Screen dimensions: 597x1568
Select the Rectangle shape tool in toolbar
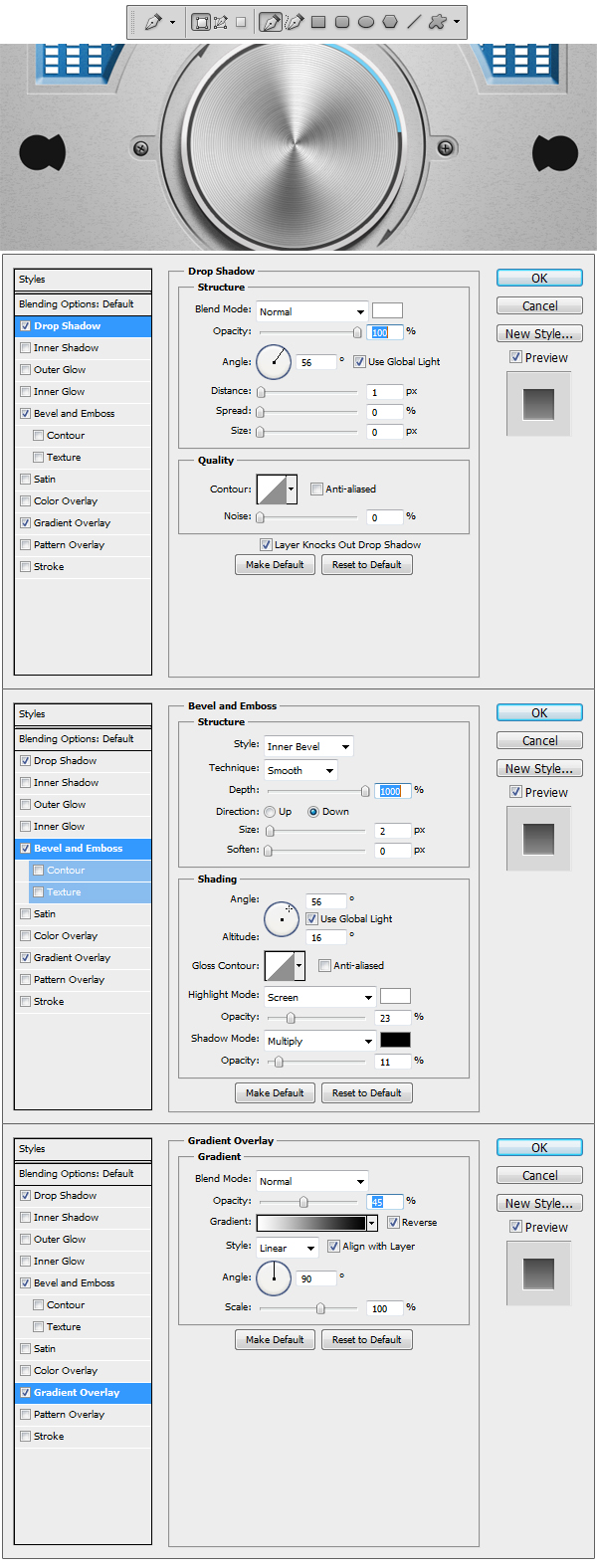click(318, 22)
